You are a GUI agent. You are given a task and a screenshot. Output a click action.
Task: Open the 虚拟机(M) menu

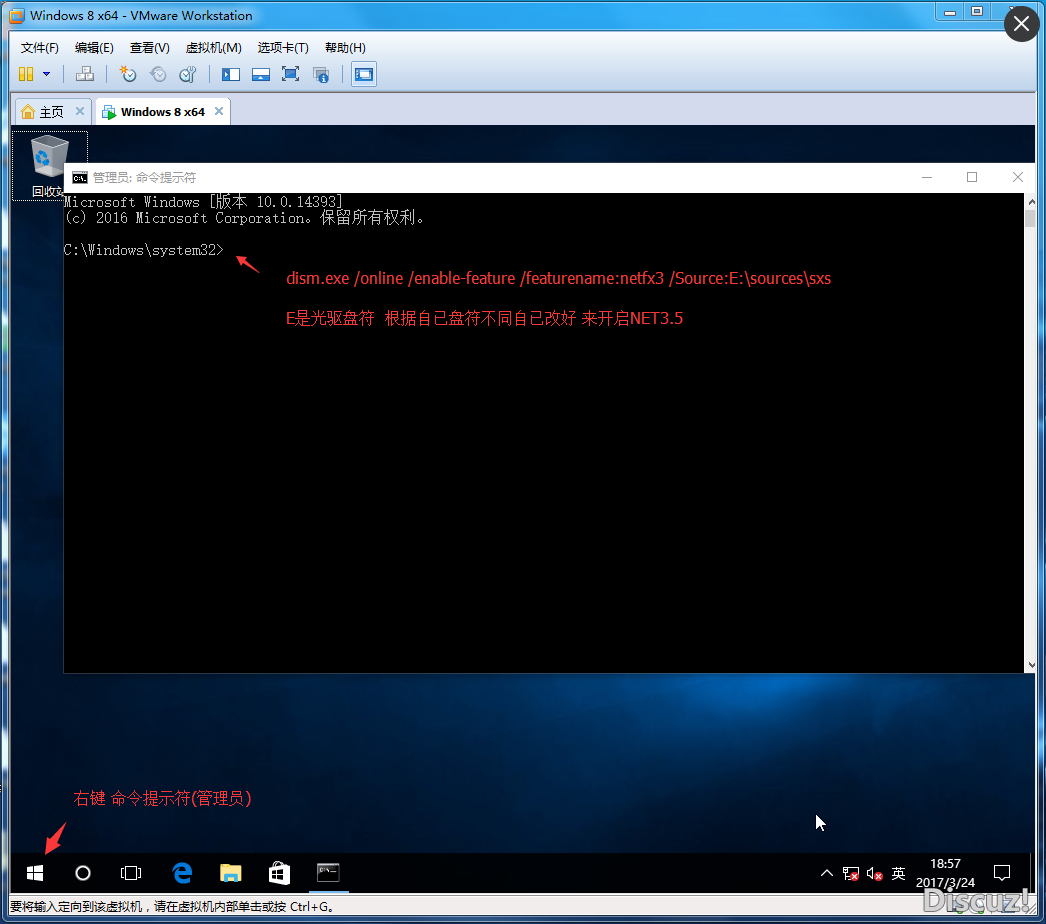pyautogui.click(x=213, y=48)
